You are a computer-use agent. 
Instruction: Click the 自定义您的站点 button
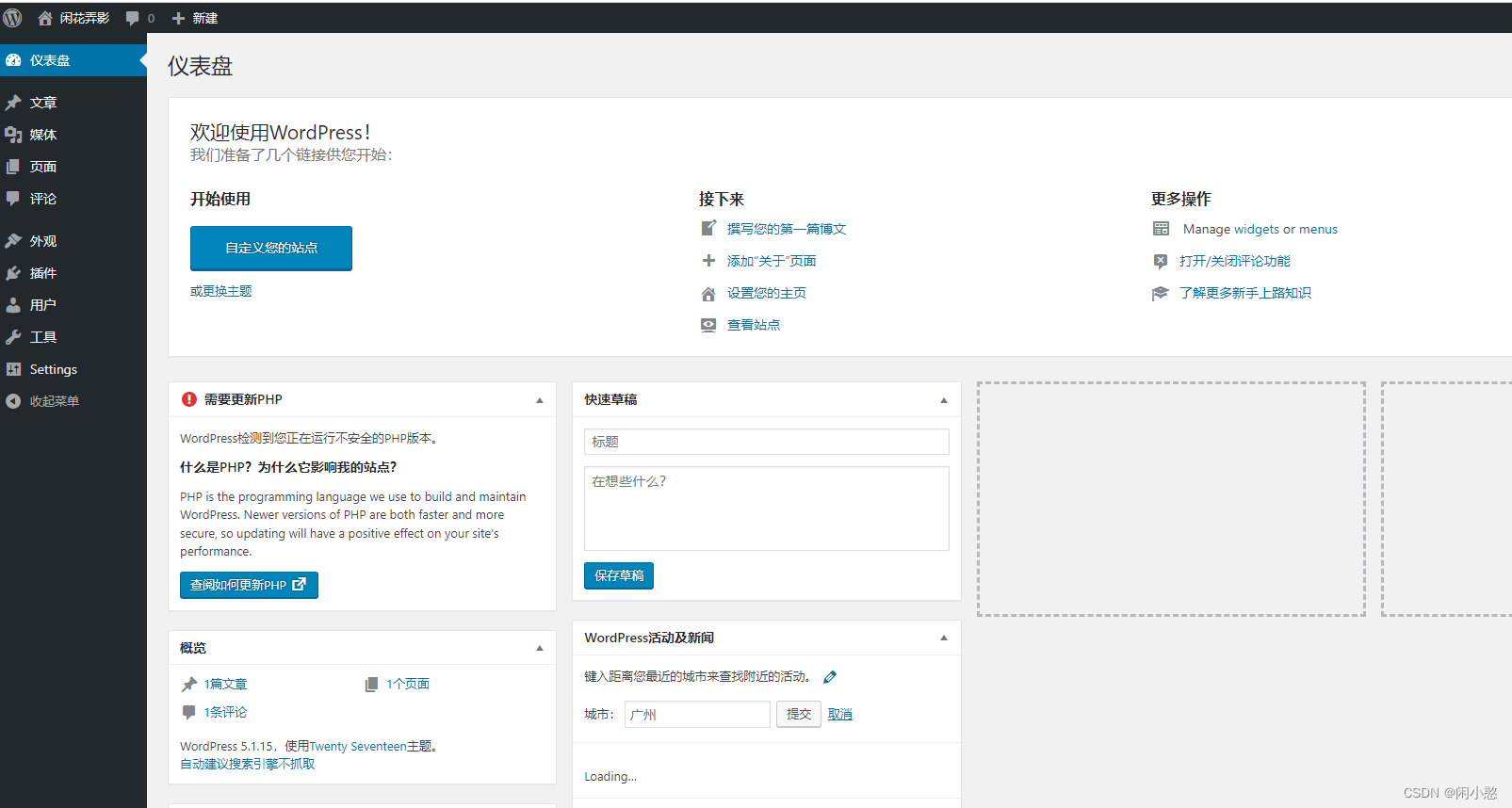[x=271, y=249]
